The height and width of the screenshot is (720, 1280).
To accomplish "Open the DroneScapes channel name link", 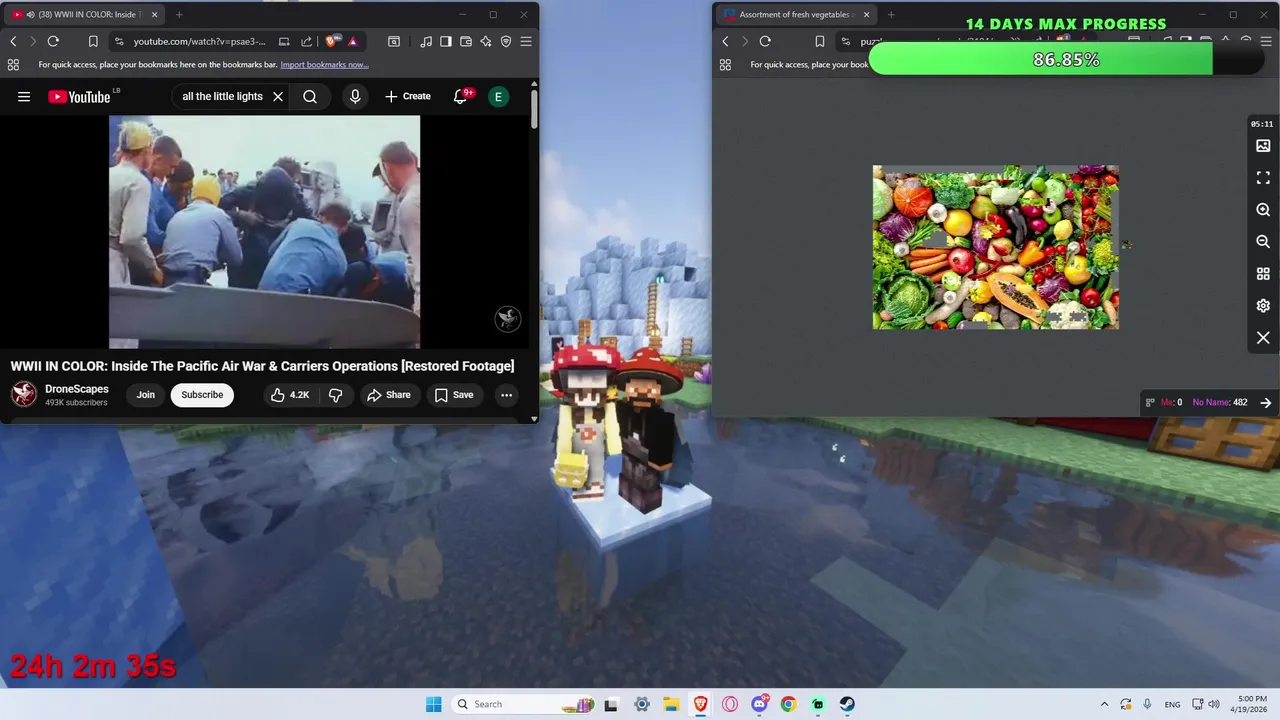I will click(x=77, y=389).
